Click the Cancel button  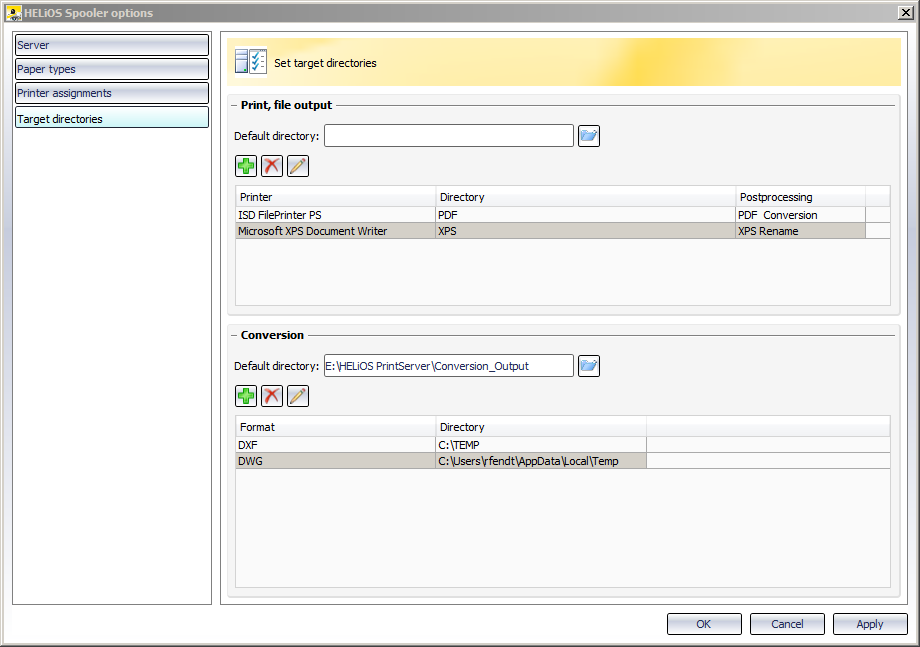(x=787, y=624)
